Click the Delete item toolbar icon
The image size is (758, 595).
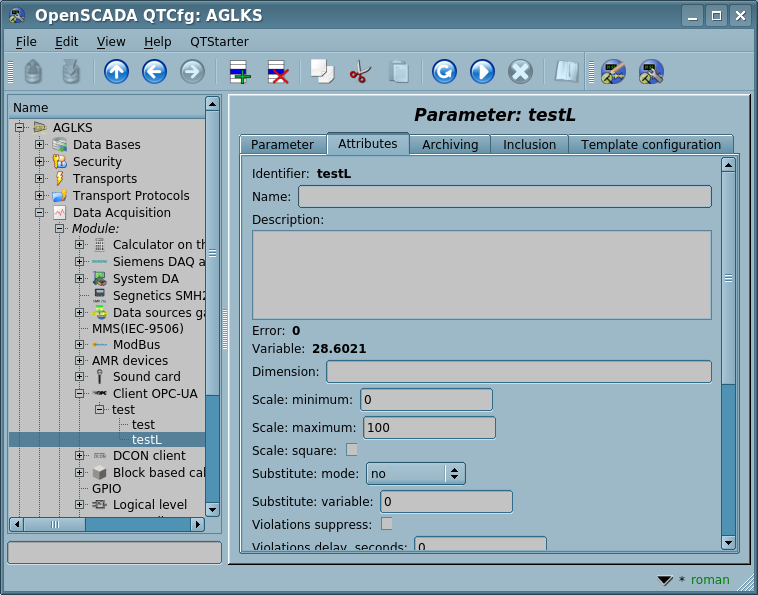click(277, 72)
